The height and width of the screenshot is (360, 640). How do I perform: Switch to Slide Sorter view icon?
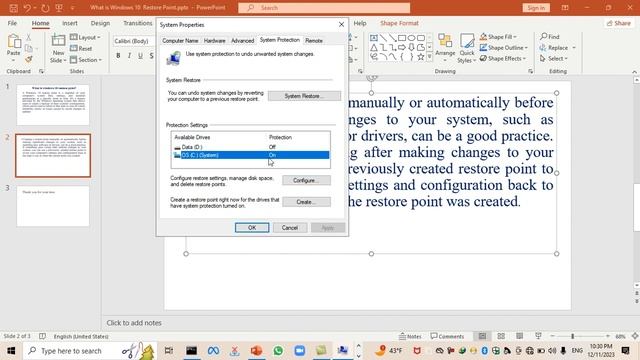click(501, 336)
